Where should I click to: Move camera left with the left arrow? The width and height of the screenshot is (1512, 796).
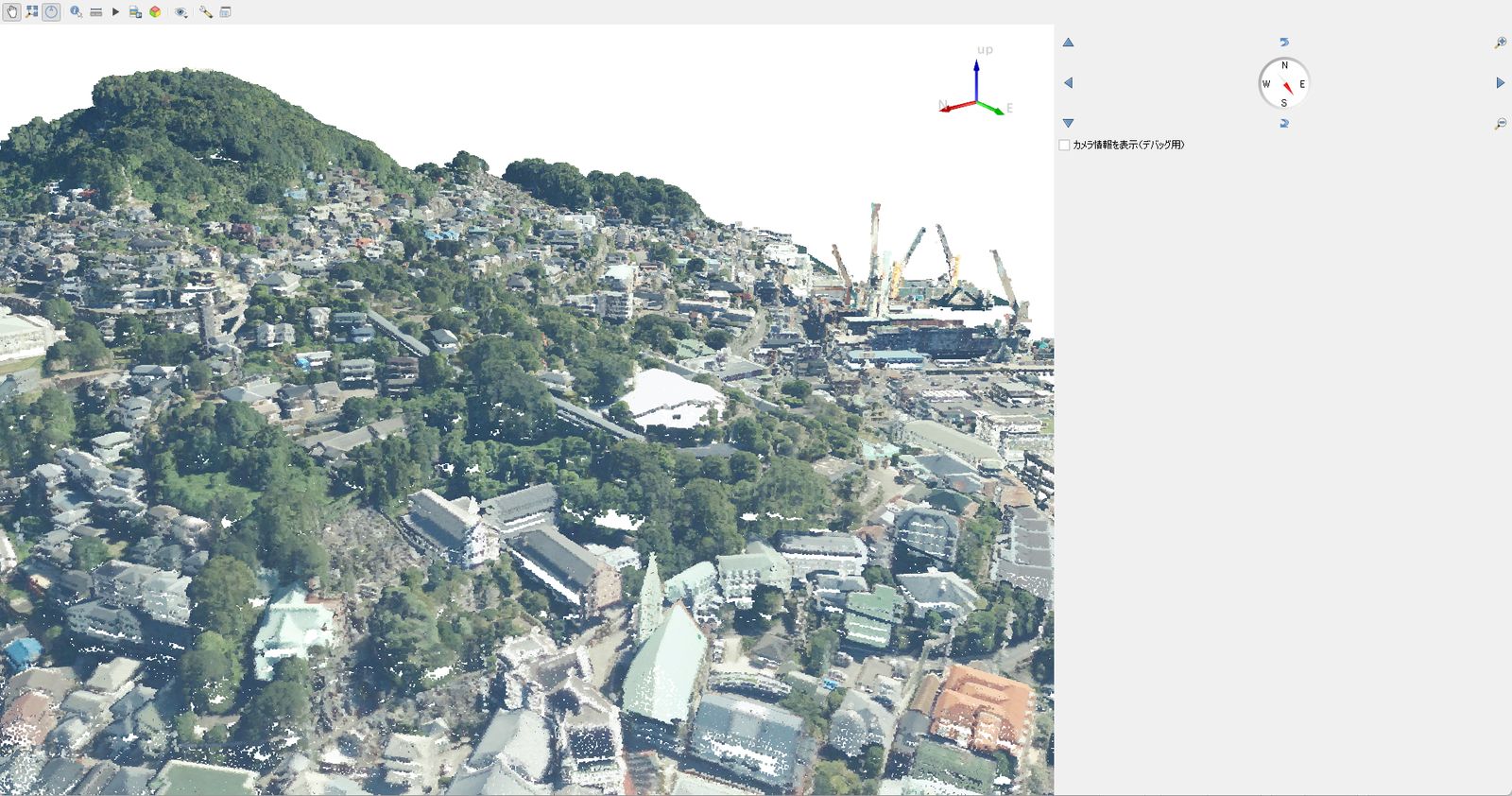[x=1068, y=83]
